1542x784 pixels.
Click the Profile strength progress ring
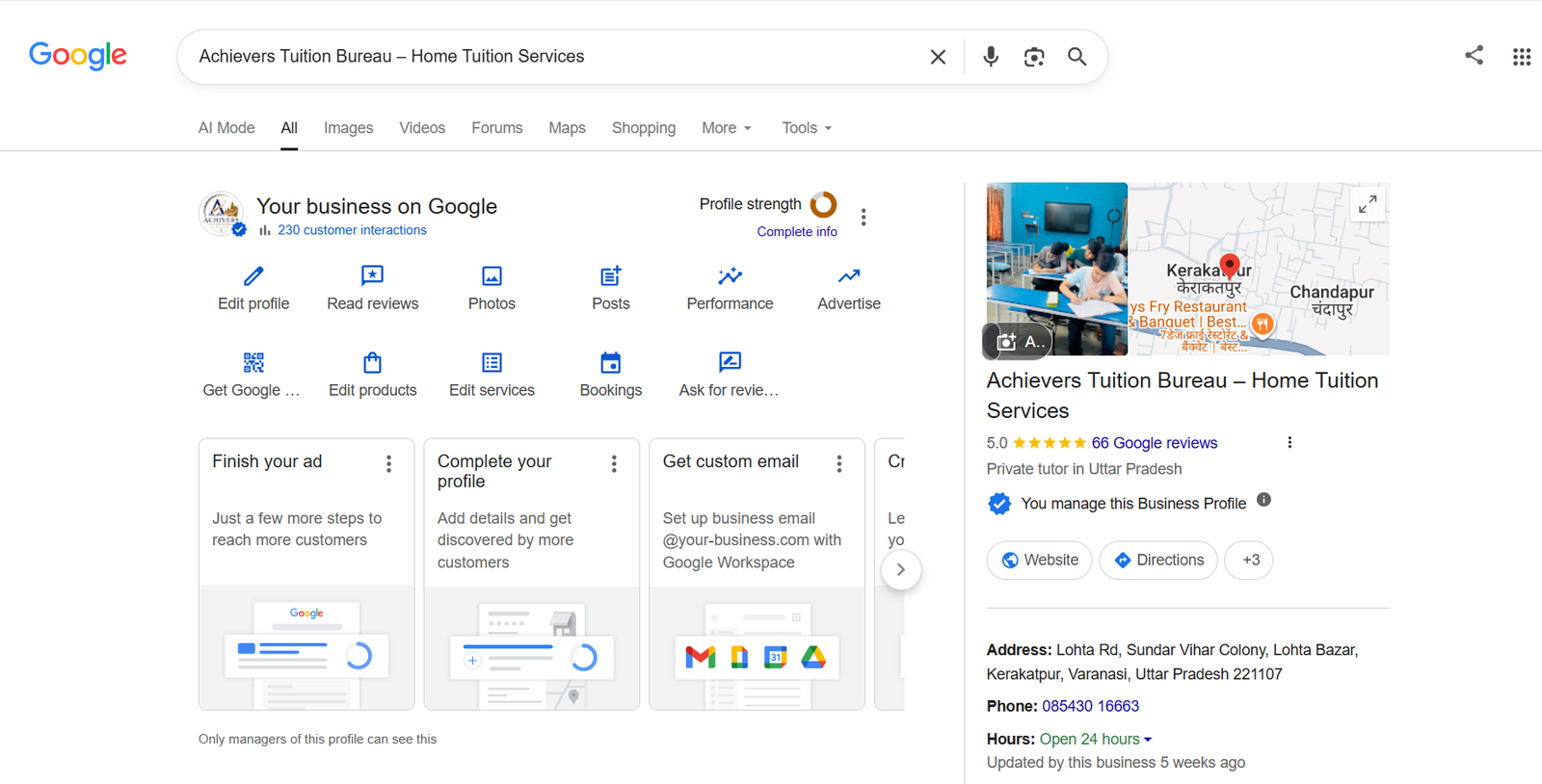[x=823, y=204]
